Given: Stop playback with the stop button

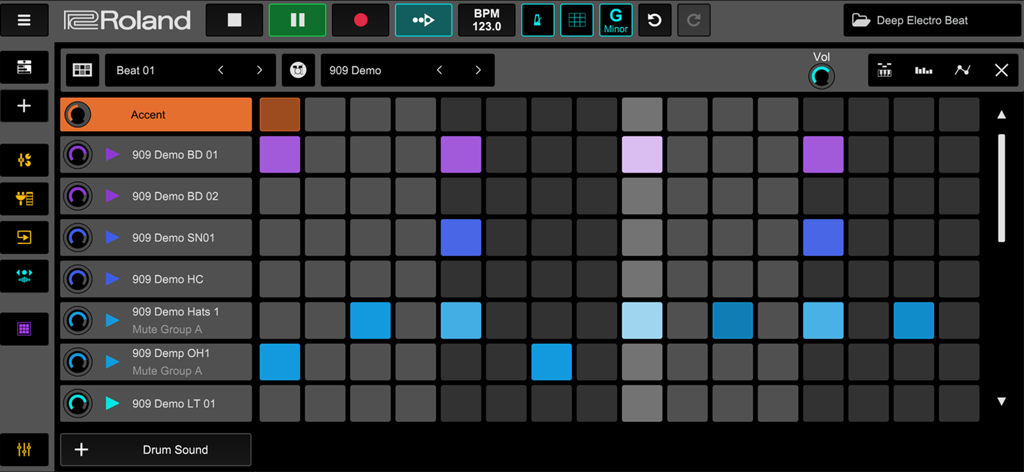Looking at the screenshot, I should [234, 20].
